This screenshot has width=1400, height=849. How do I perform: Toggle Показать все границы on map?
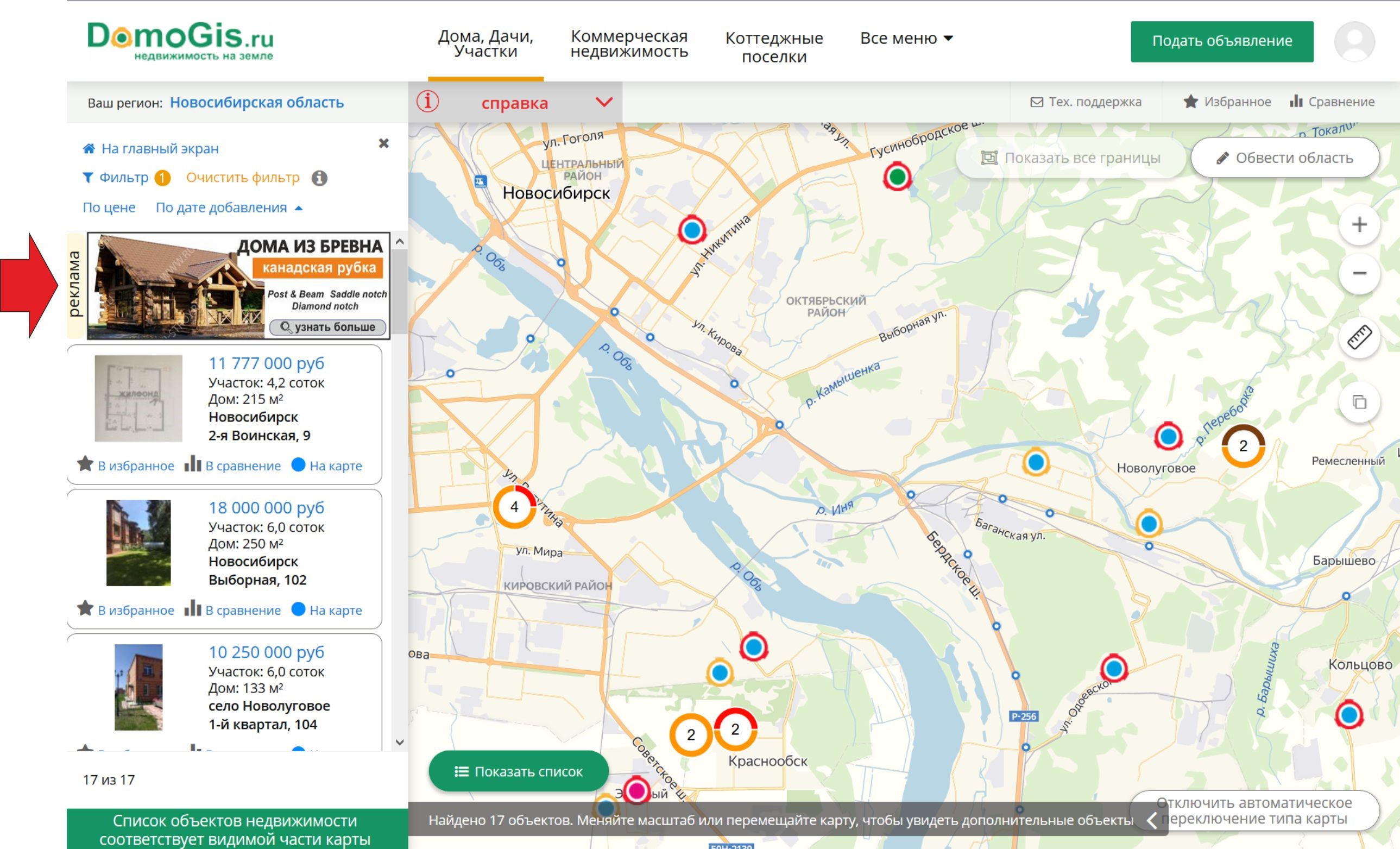(1070, 158)
